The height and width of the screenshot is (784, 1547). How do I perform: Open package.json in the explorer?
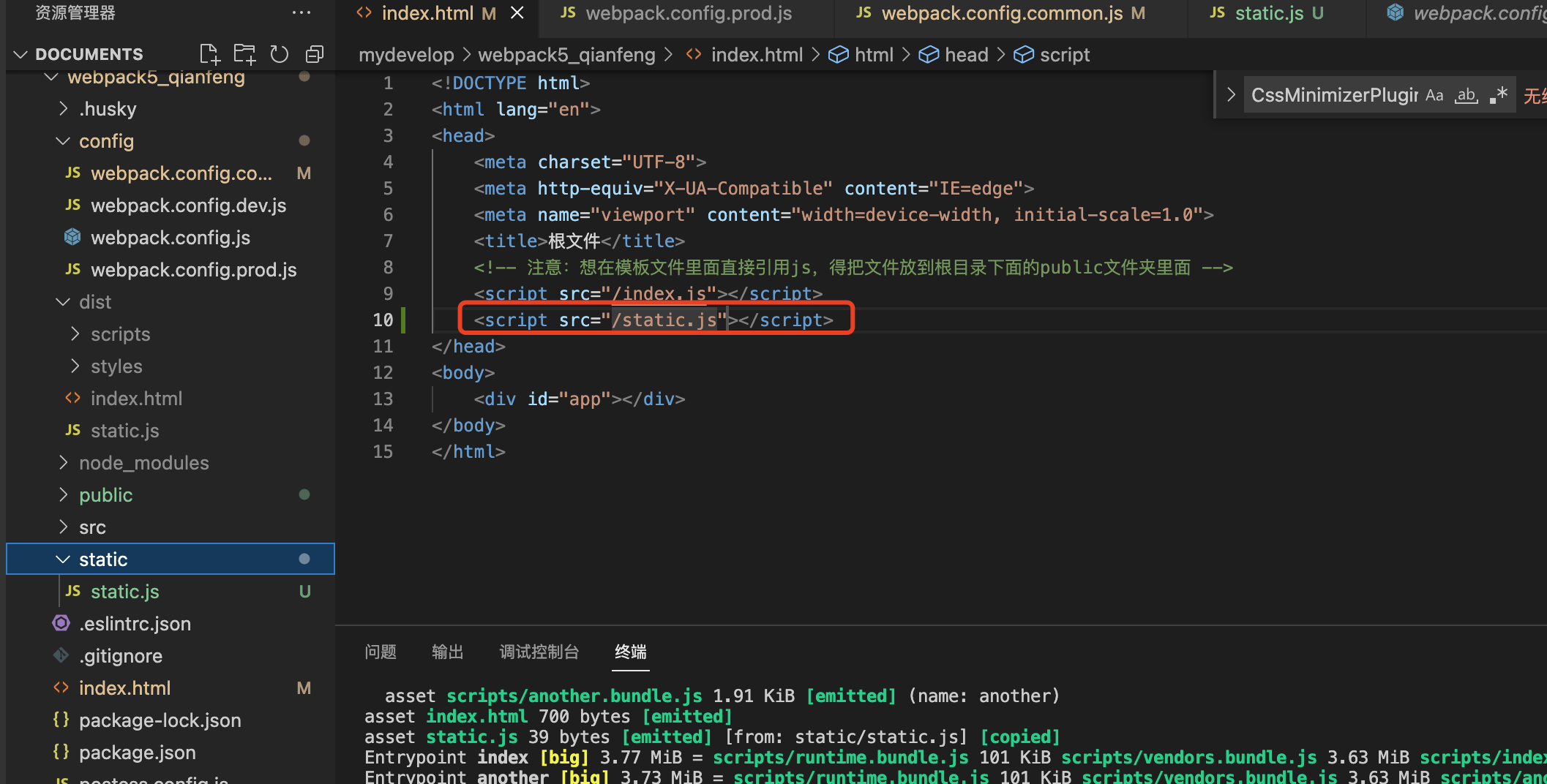(137, 753)
